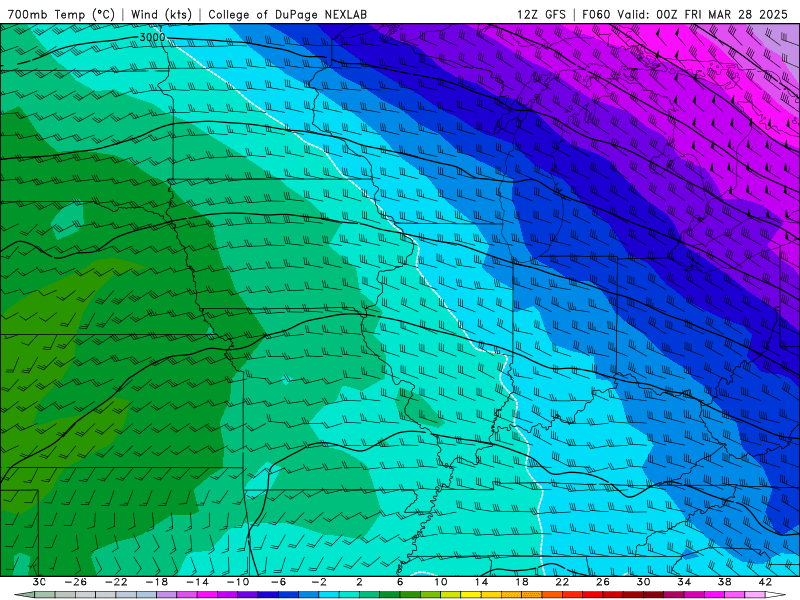This screenshot has height=600, width=800.
Task: Click the '18' color scale label
Action: (521, 582)
